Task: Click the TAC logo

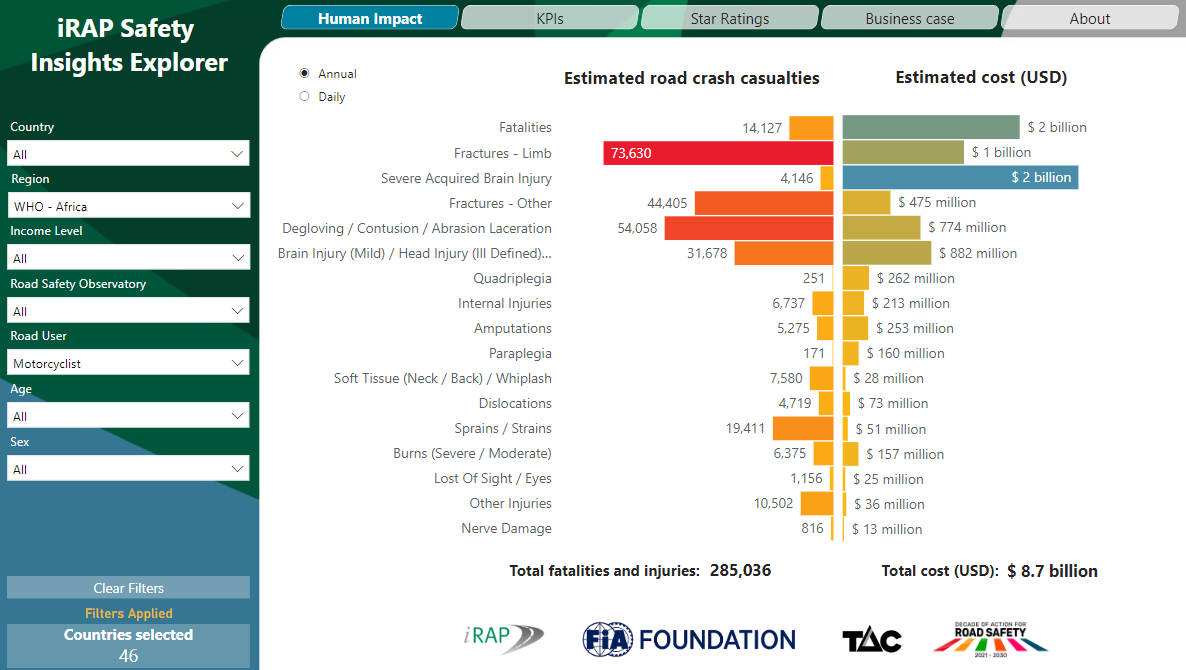Action: click(x=872, y=640)
